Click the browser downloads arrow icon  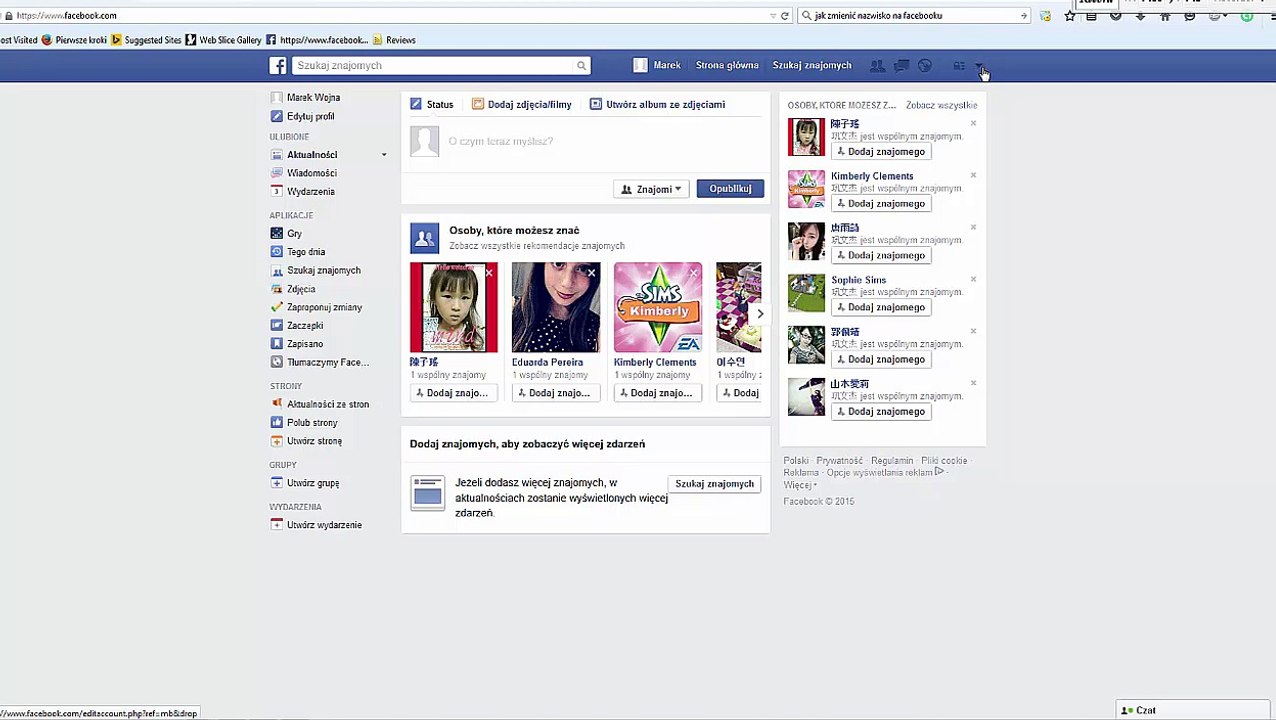click(x=1140, y=16)
